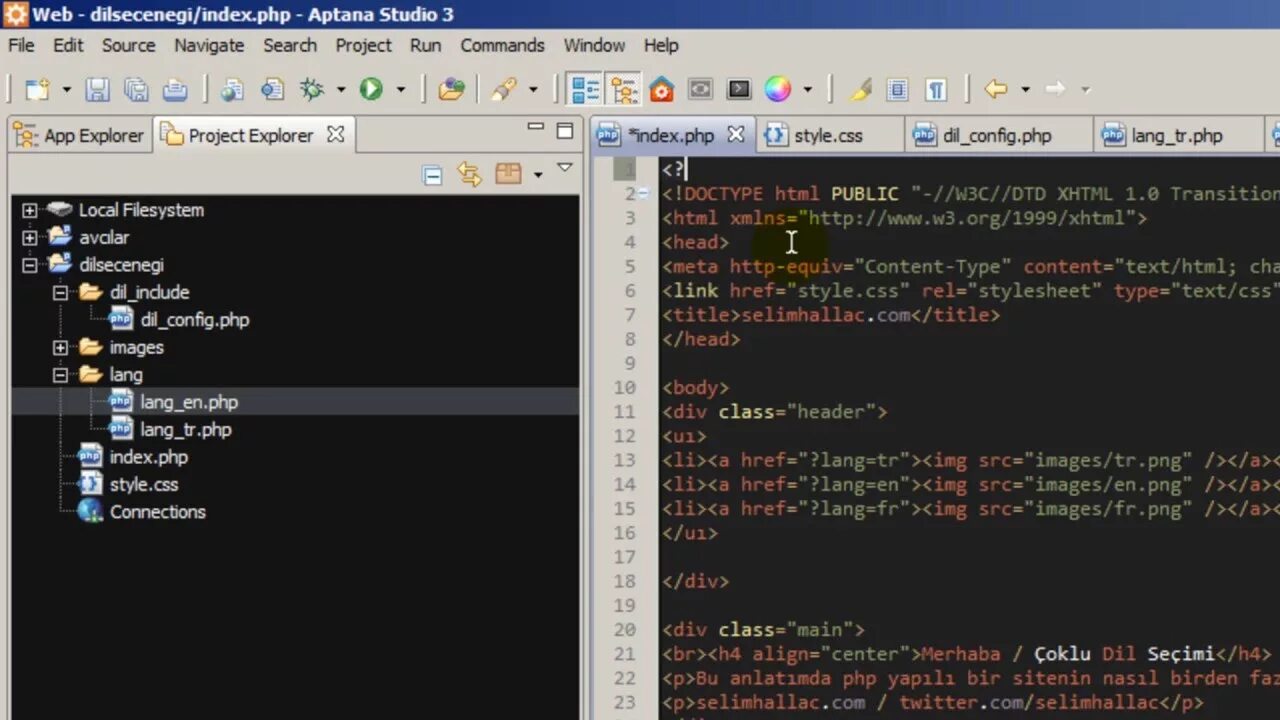Switch to the App Explorer tab
Screen dimensions: 1280x720
[80, 136]
